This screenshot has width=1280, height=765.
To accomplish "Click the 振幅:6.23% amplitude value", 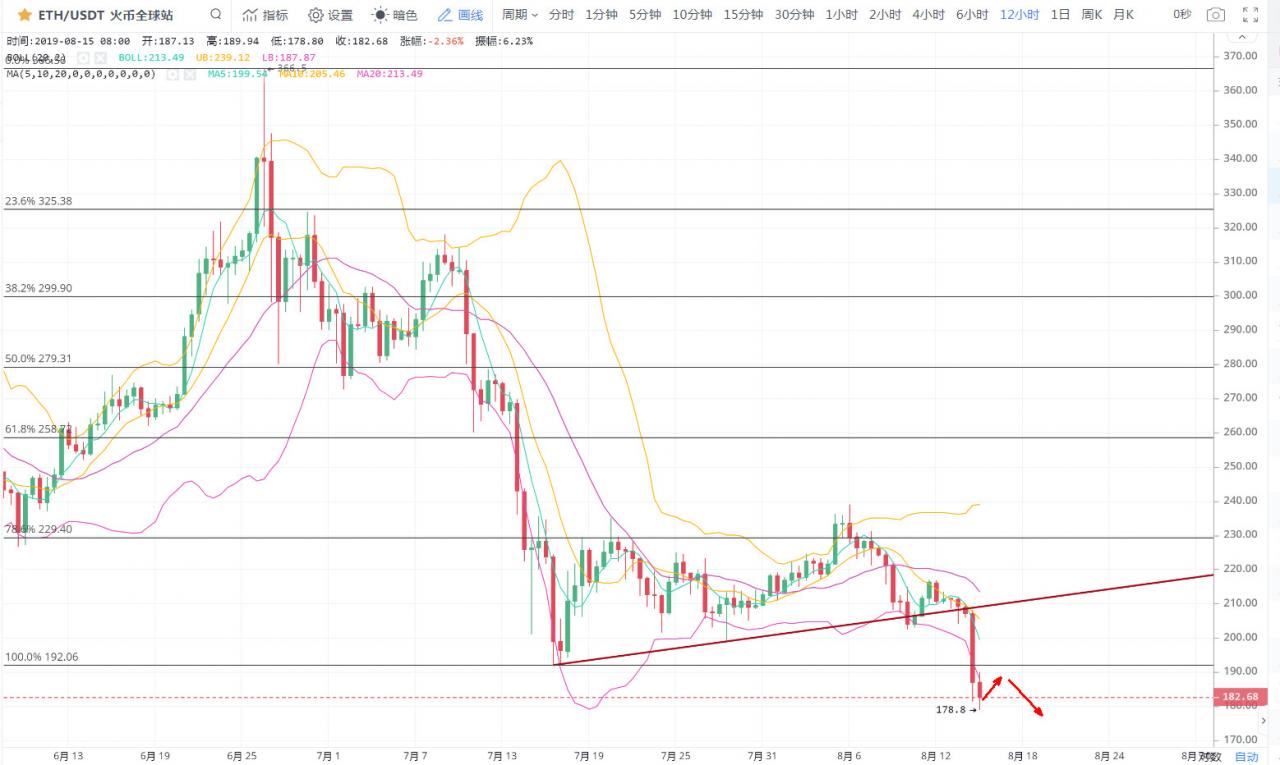I will pos(503,41).
